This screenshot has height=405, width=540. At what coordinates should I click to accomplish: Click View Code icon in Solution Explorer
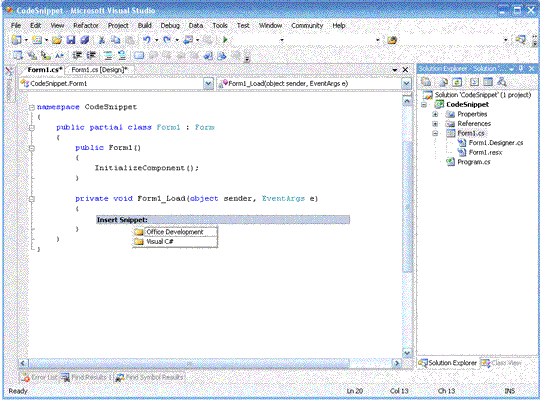pyautogui.click(x=474, y=82)
